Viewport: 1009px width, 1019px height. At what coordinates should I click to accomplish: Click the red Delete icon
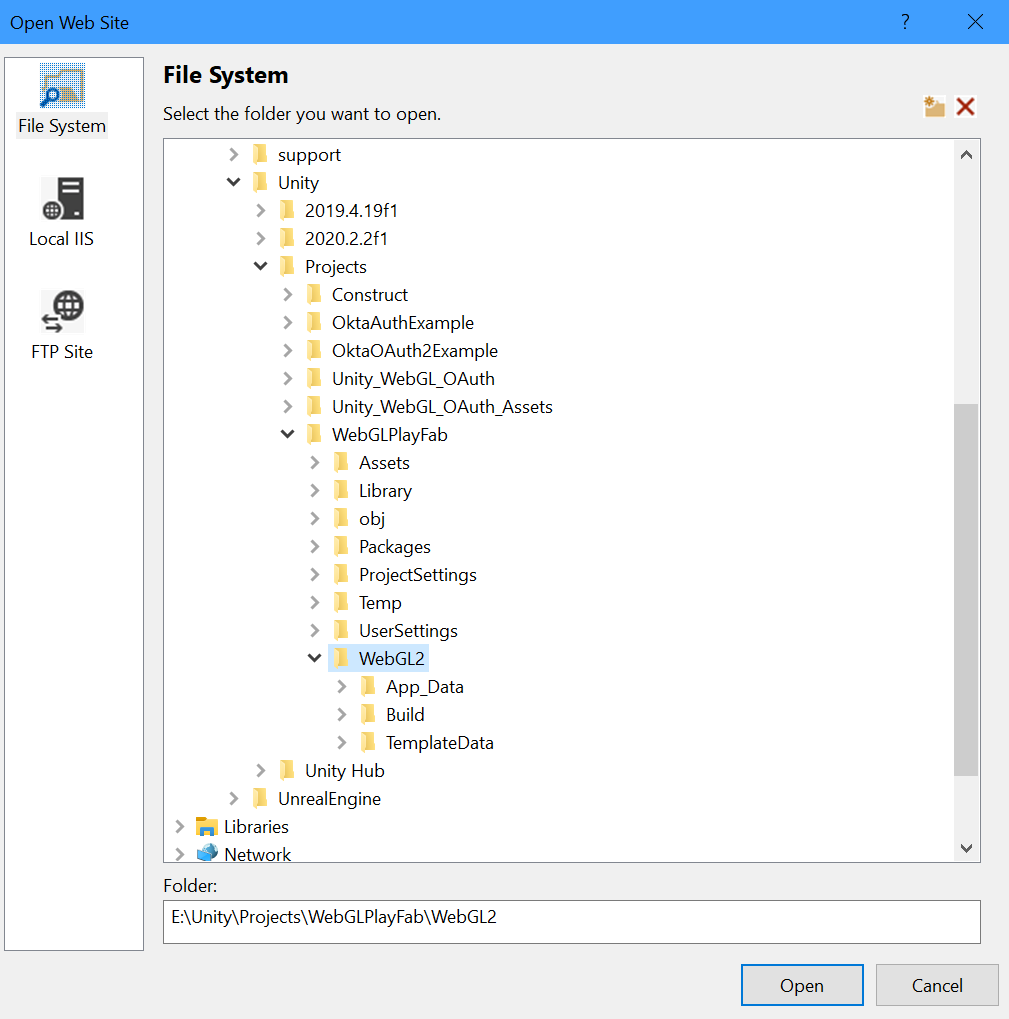coord(965,107)
